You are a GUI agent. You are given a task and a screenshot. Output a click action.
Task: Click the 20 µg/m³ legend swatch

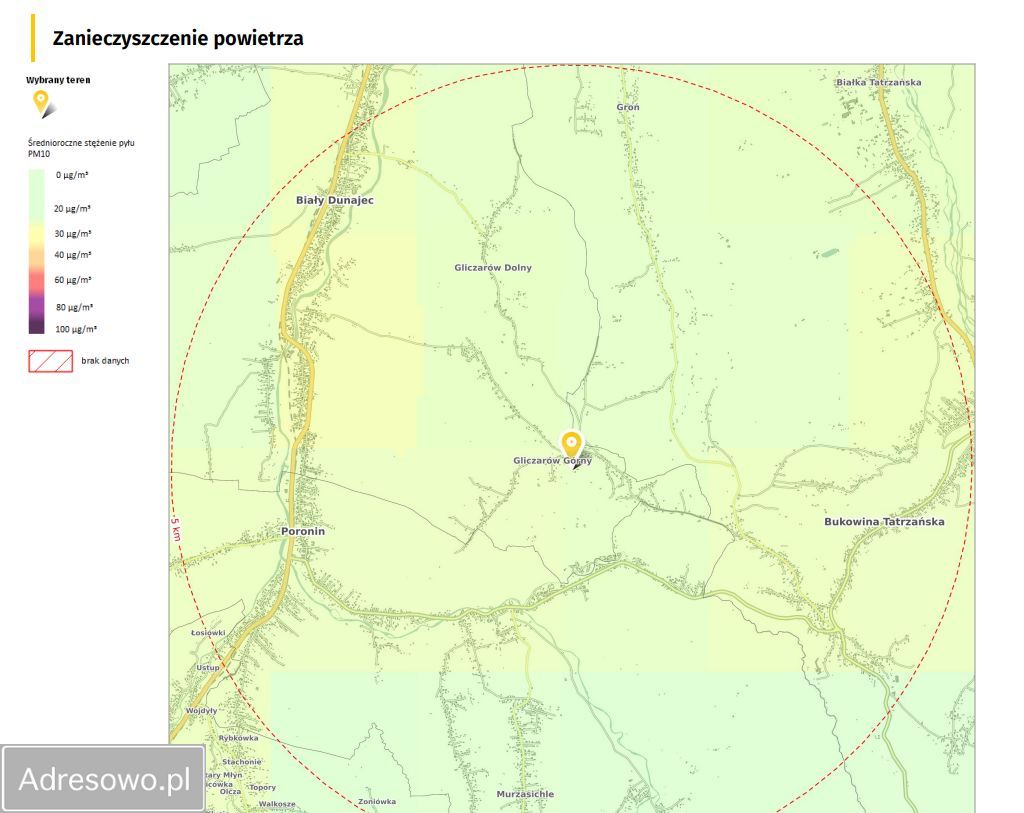38,206
